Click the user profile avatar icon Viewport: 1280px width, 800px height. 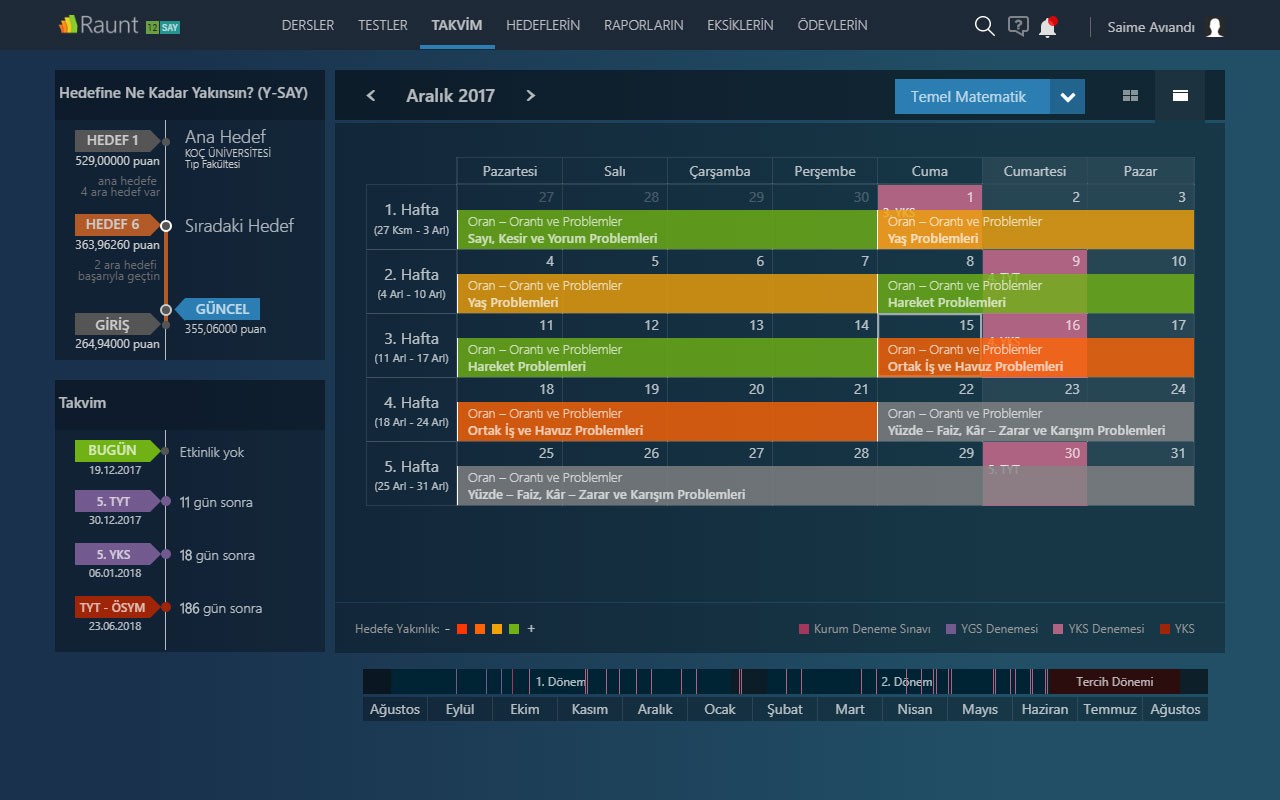click(1215, 27)
